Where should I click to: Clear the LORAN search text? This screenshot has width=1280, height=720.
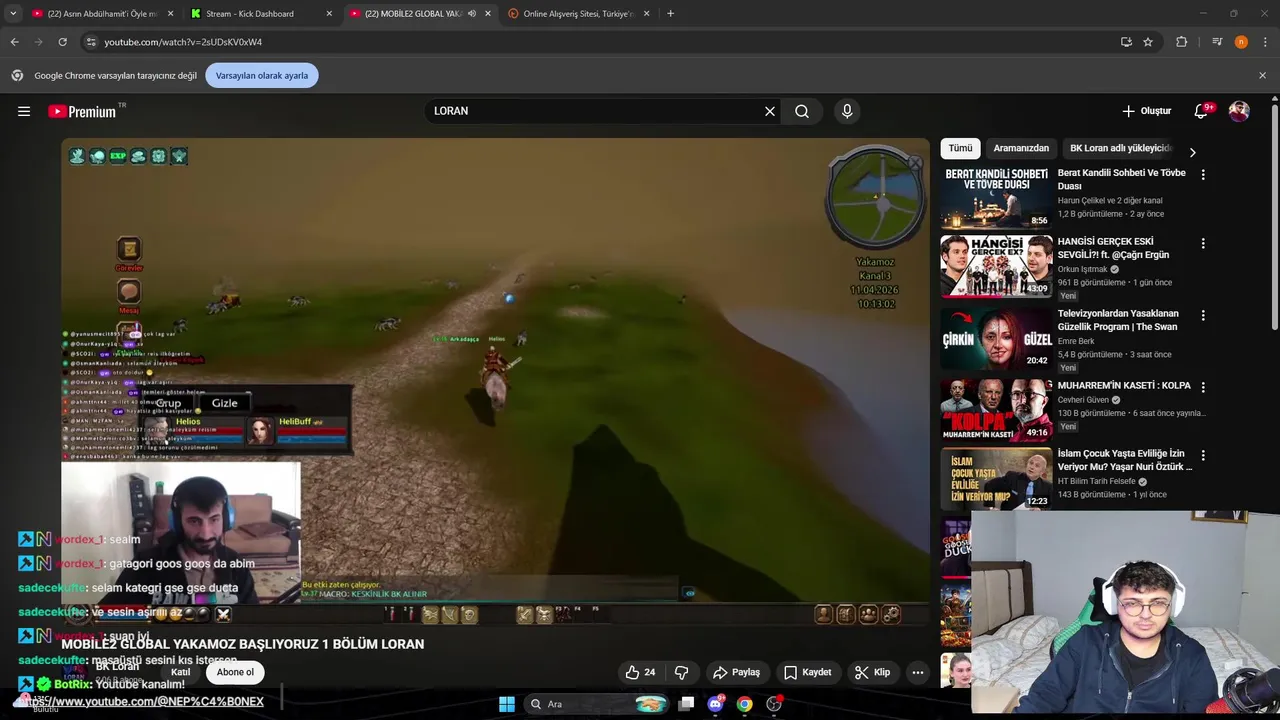pos(770,111)
